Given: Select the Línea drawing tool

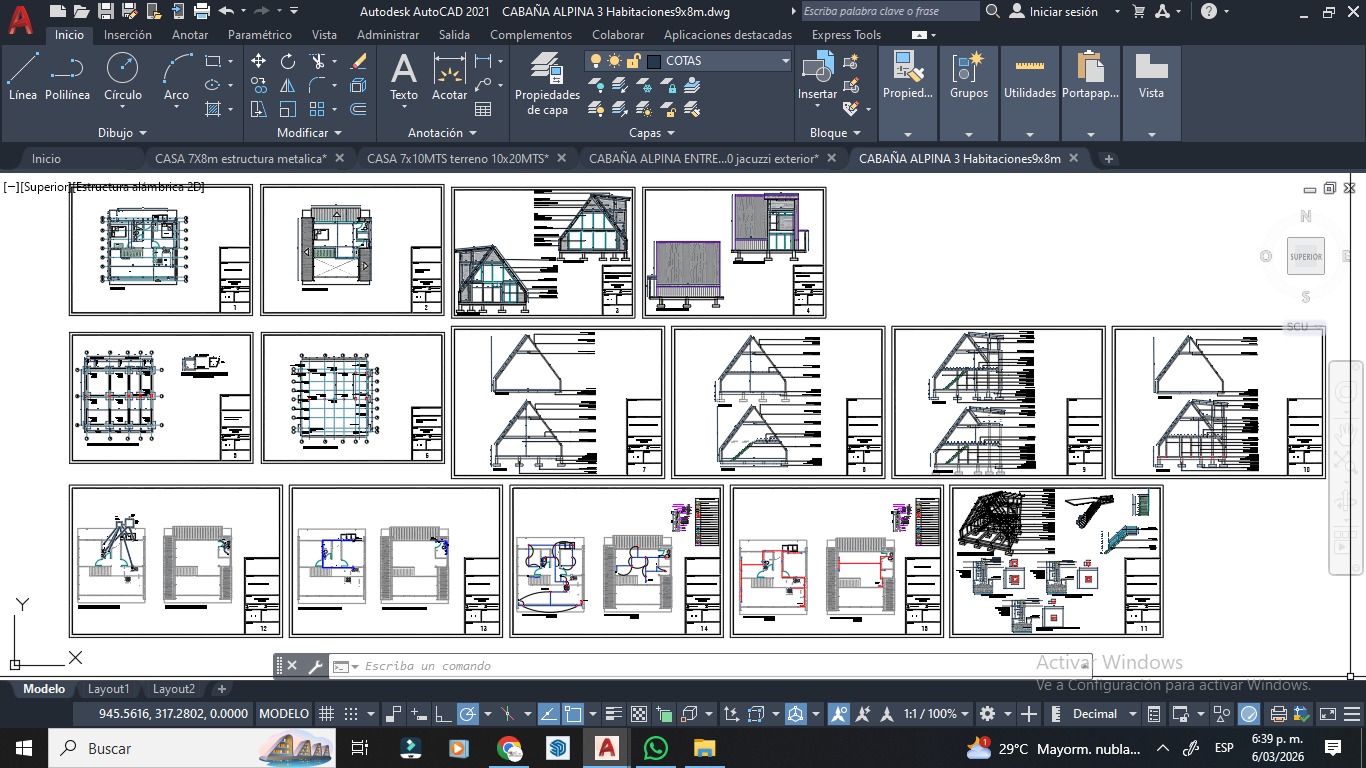Looking at the screenshot, I should pyautogui.click(x=23, y=77).
